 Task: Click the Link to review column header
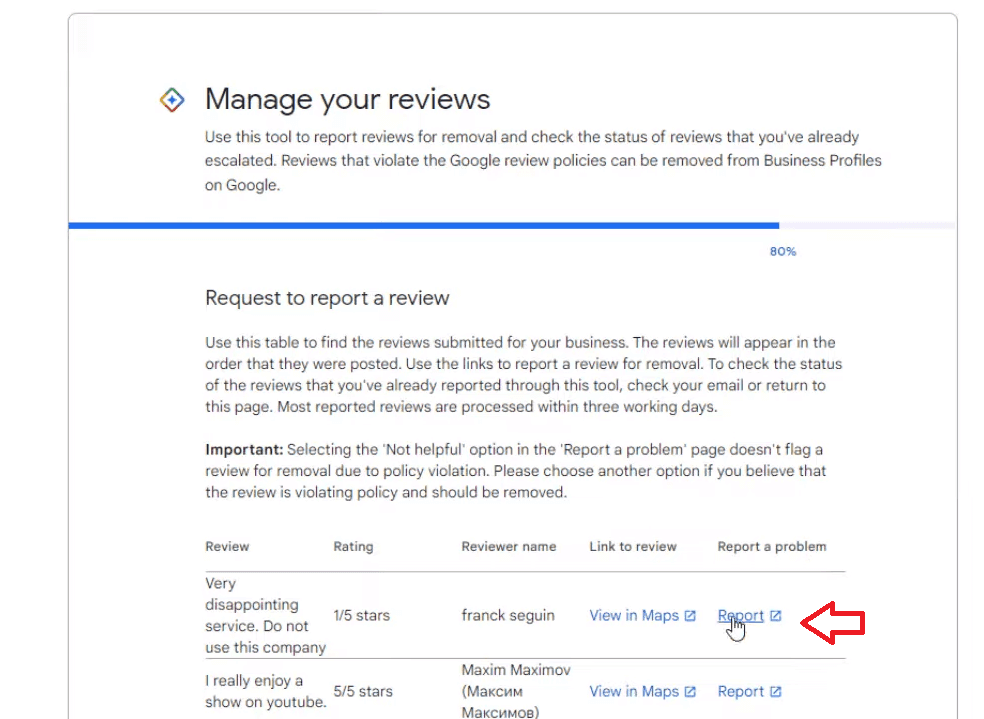point(632,546)
